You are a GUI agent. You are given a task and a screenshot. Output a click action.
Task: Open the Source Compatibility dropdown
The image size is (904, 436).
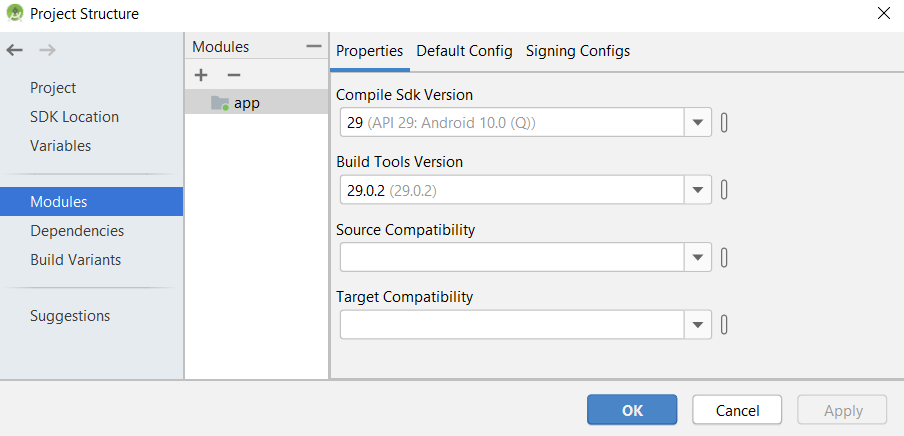click(x=698, y=258)
